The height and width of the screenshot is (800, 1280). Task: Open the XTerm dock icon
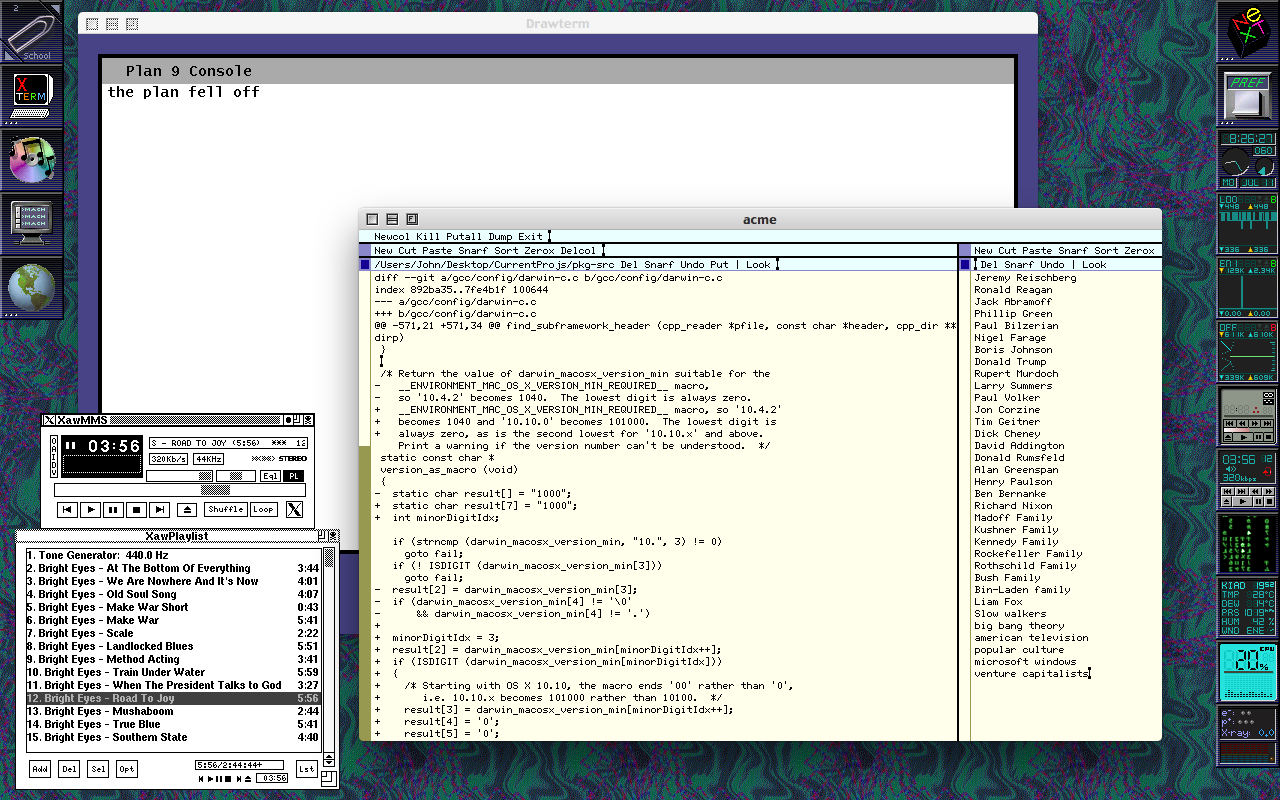[32, 97]
